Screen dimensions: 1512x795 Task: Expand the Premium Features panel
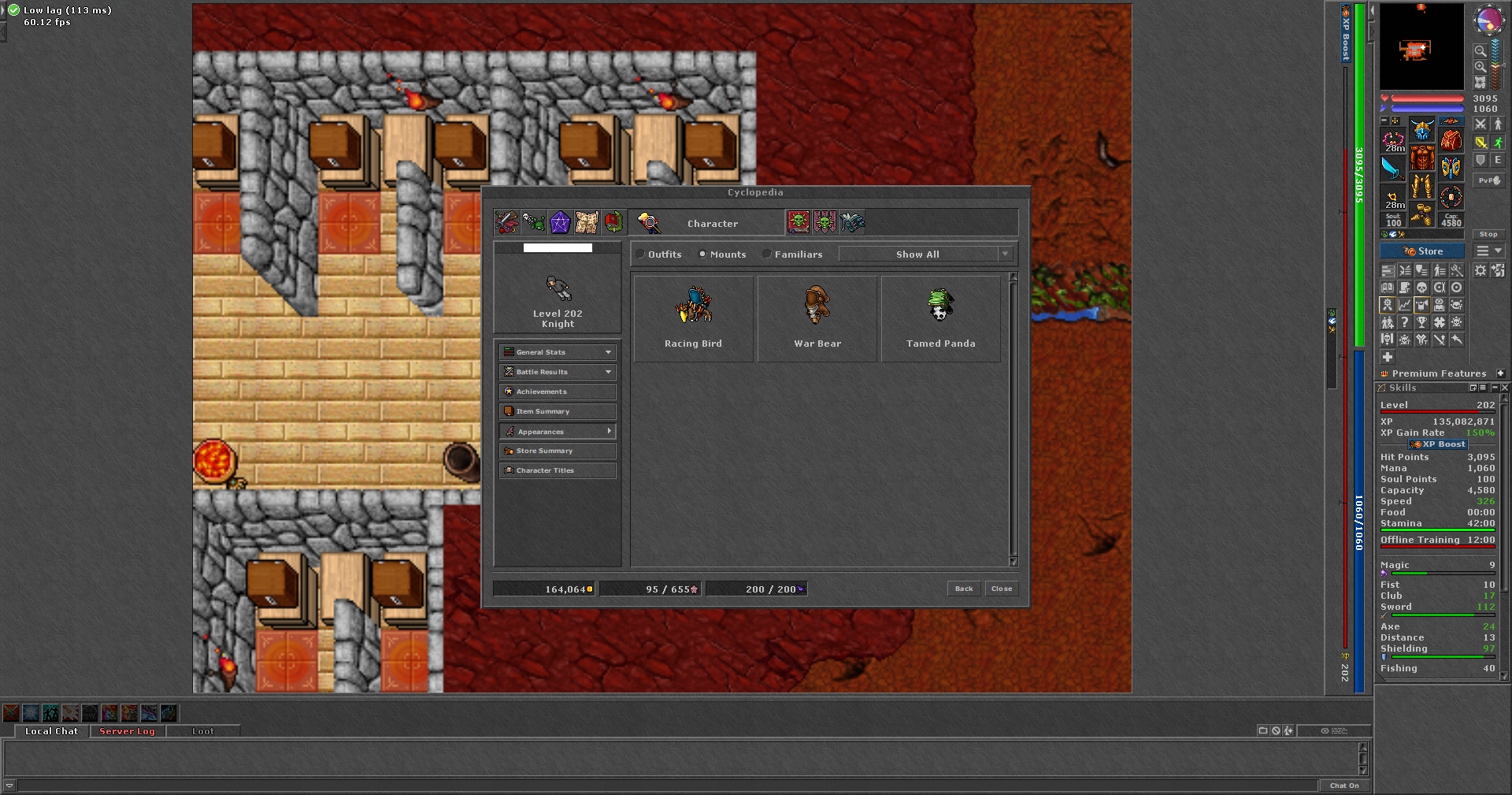point(1501,373)
